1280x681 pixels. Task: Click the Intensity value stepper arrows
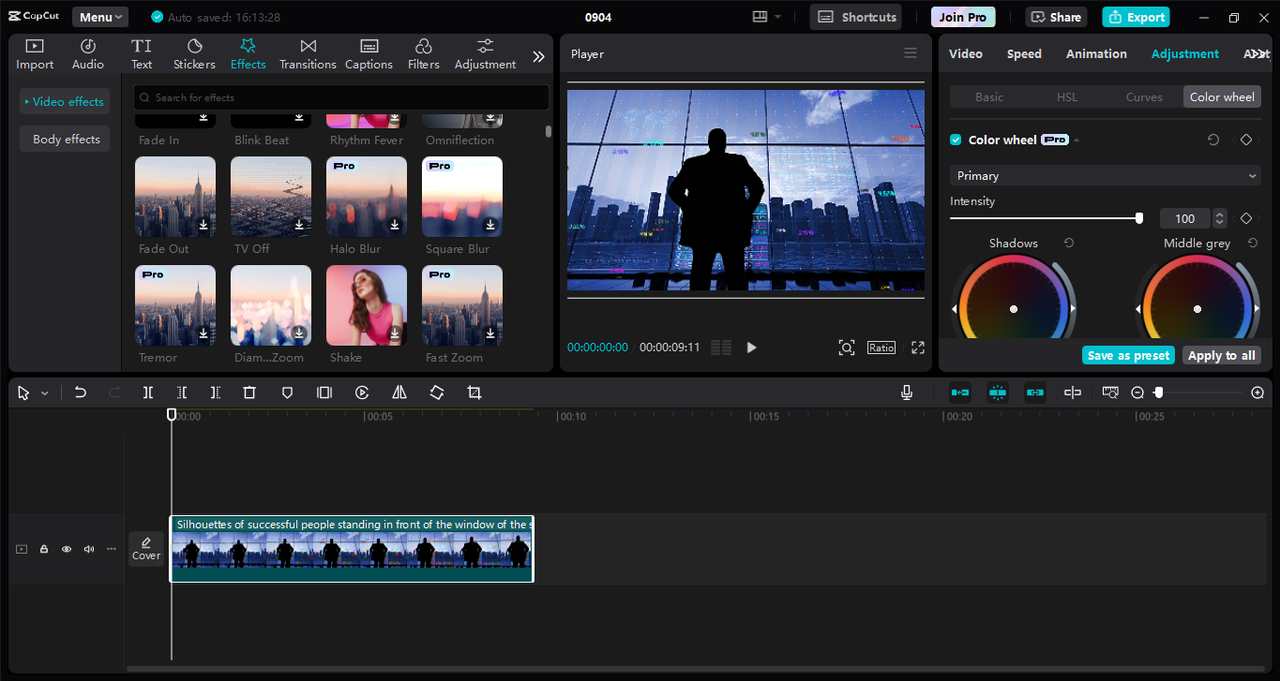click(x=1220, y=218)
